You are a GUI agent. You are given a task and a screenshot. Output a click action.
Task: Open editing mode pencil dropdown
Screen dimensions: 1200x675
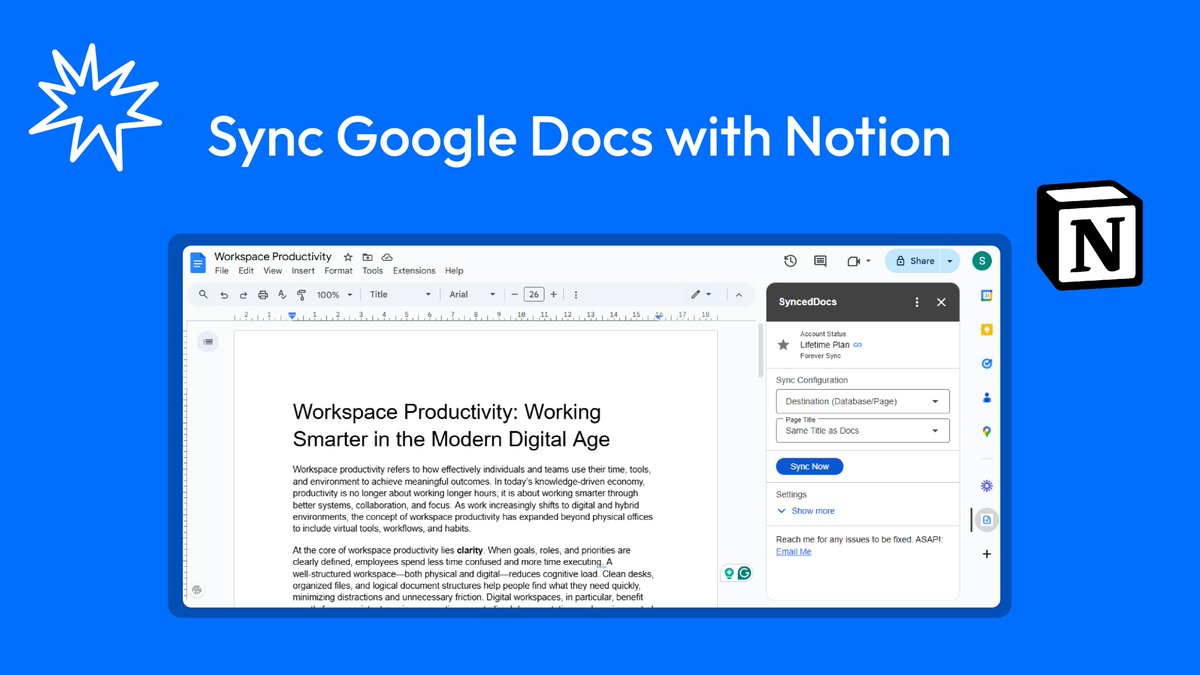click(x=701, y=295)
